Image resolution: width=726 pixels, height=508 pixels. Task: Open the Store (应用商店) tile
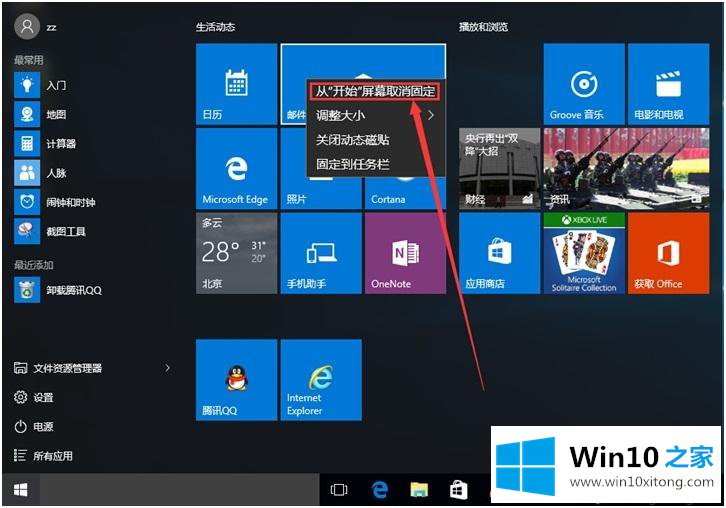coord(500,253)
